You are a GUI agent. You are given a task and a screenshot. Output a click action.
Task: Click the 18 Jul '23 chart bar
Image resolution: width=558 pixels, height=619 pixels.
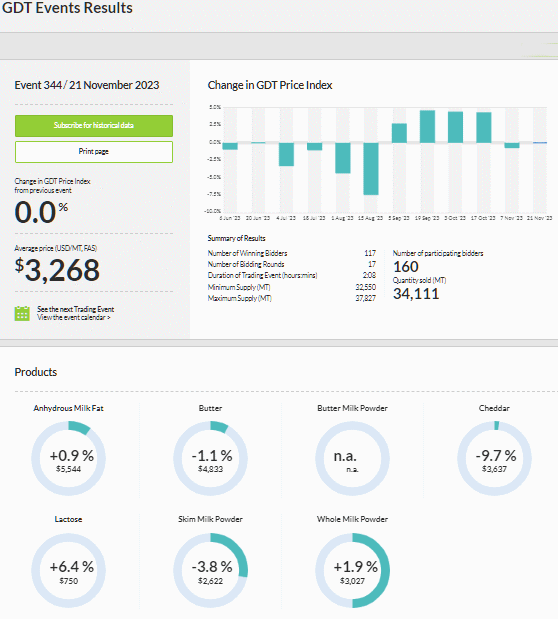coord(314,146)
